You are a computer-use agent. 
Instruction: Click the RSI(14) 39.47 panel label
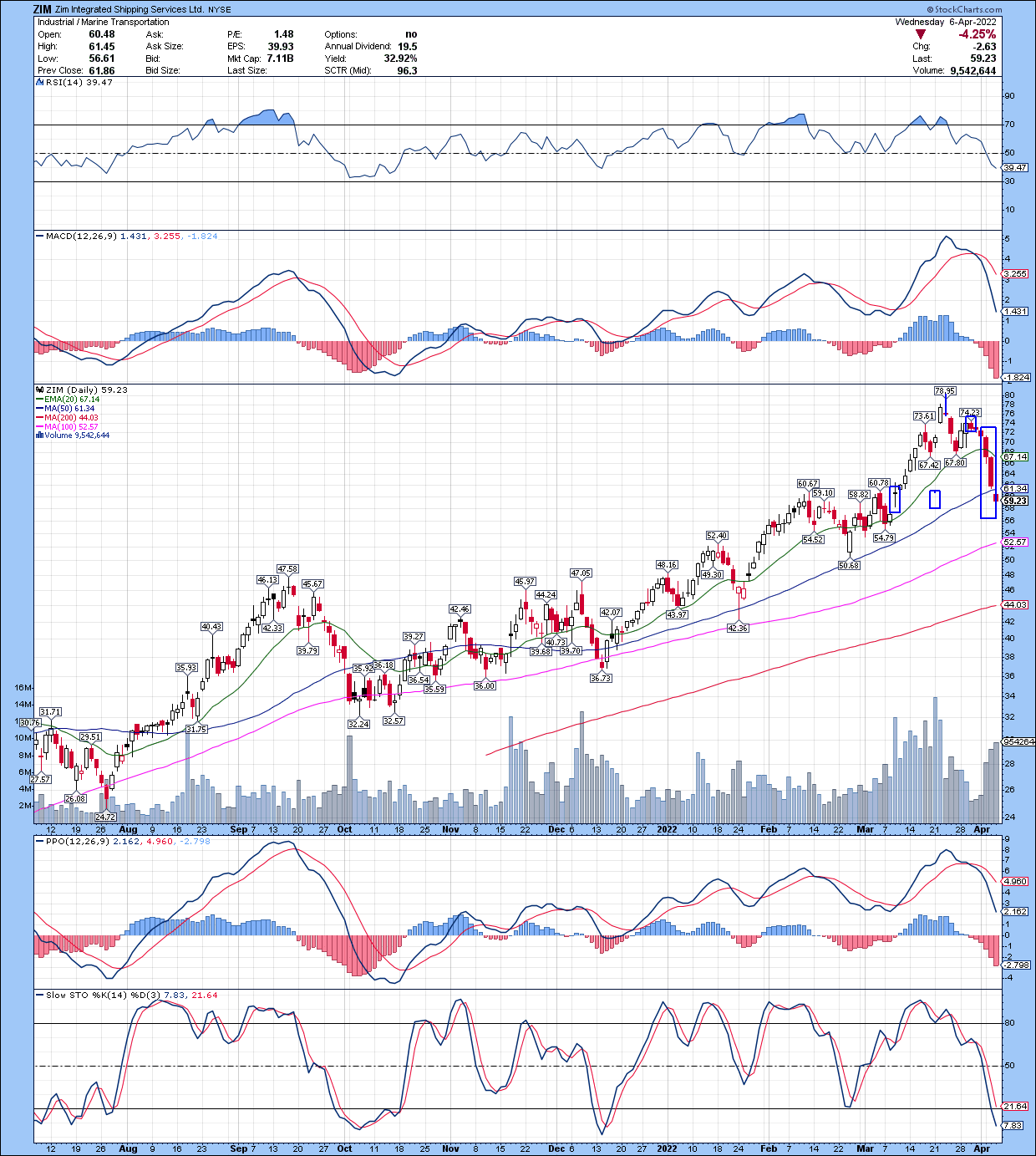pos(74,82)
